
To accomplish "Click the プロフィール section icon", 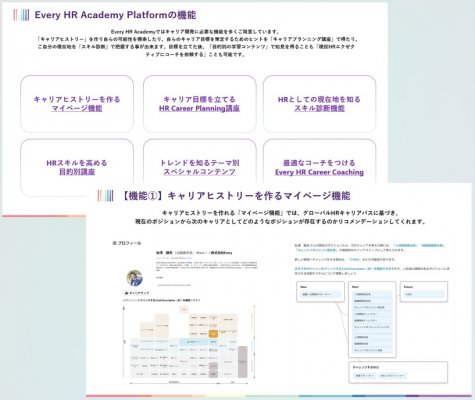I will tap(114, 243).
